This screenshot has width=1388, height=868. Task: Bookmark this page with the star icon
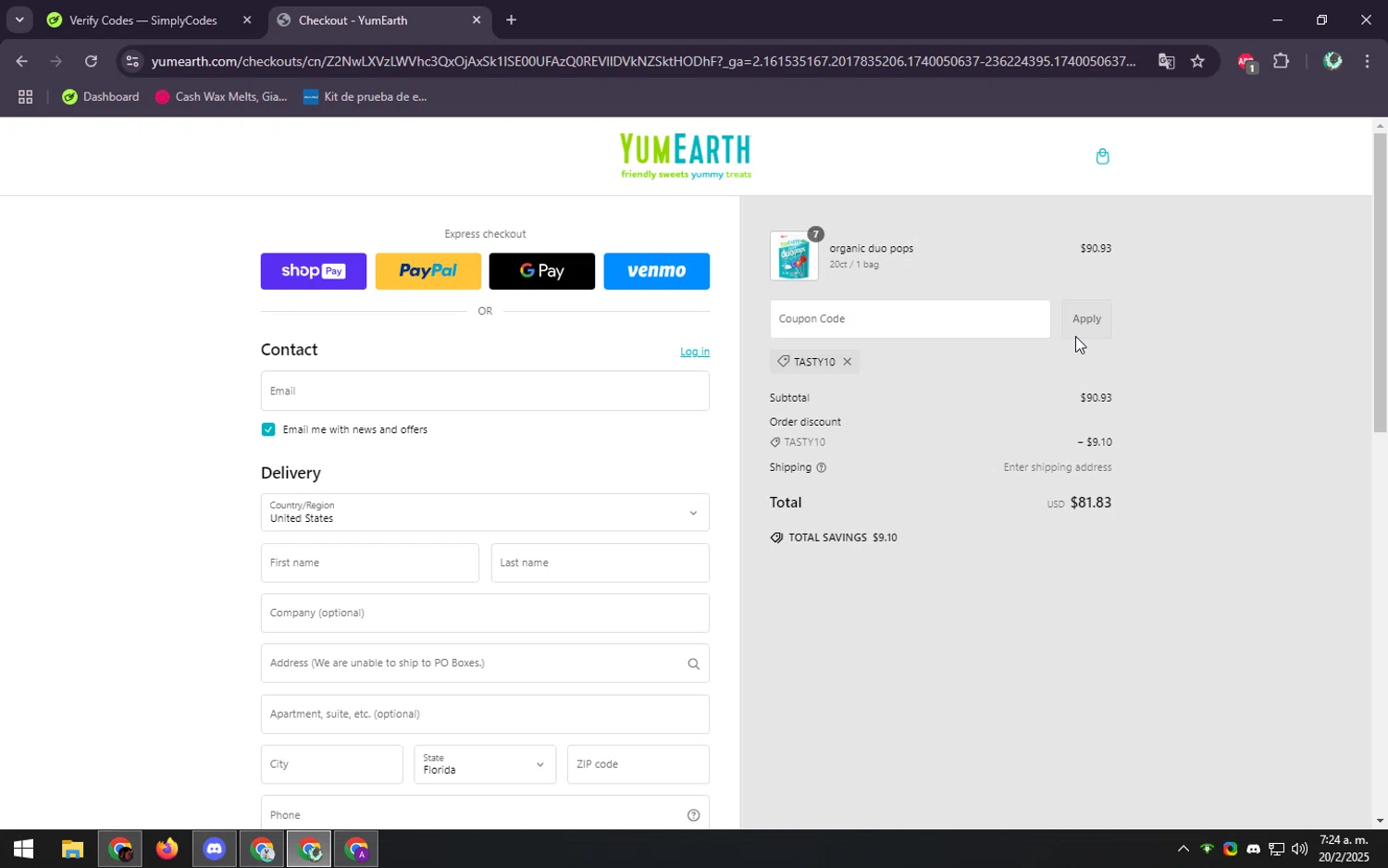pyautogui.click(x=1197, y=61)
